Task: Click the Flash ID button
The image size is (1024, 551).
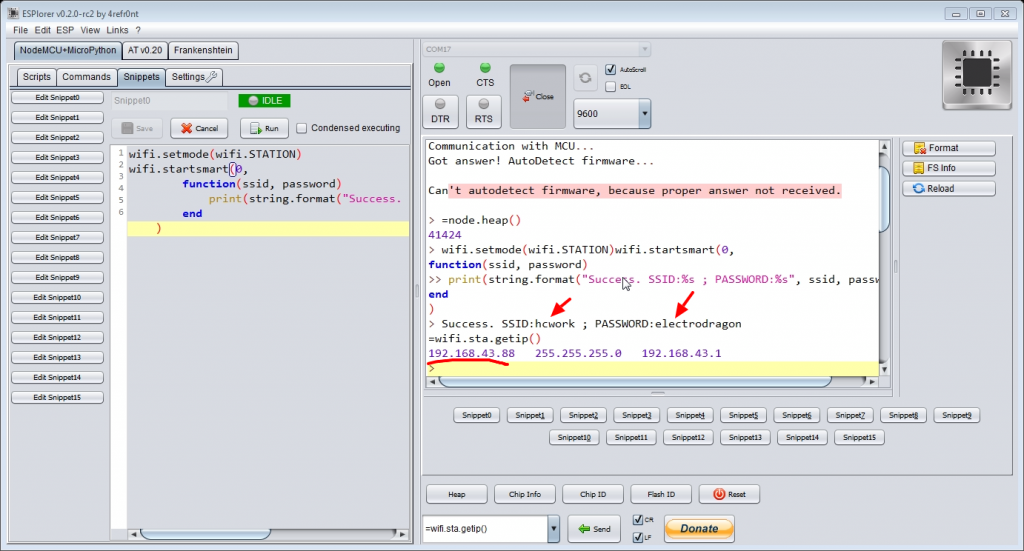Action: click(x=661, y=494)
